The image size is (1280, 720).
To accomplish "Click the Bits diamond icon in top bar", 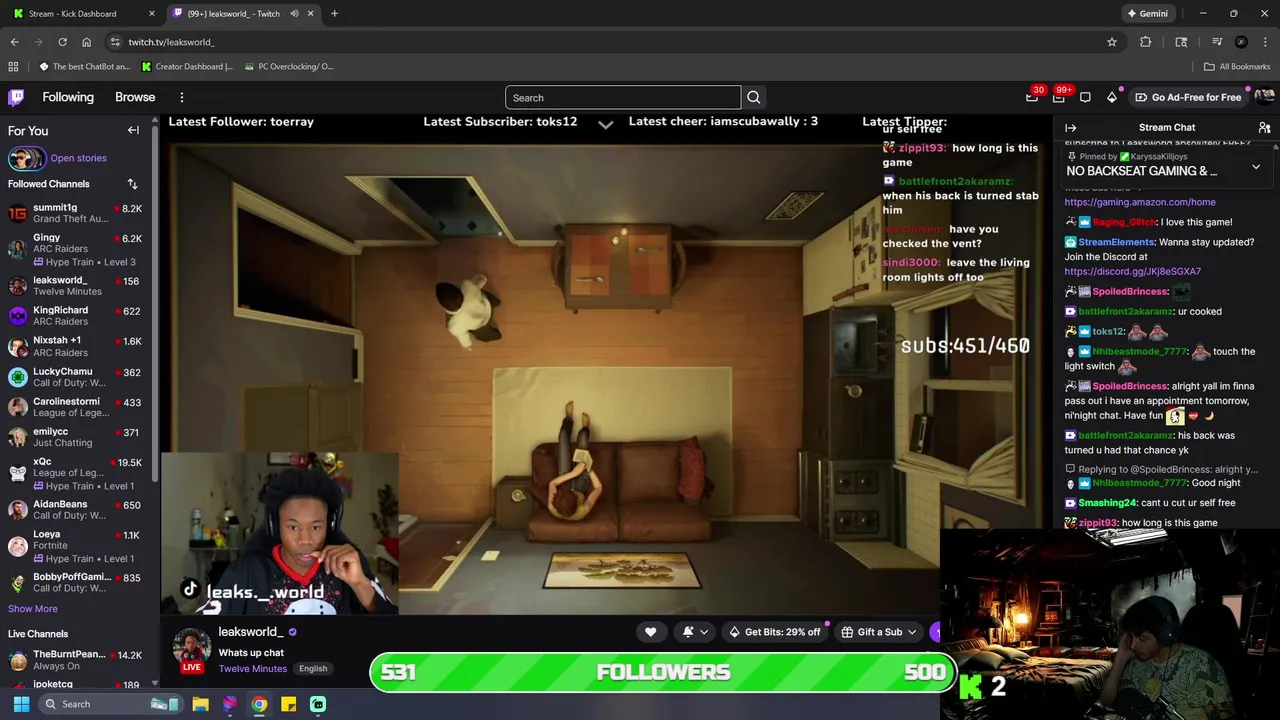I will 1112,97.
